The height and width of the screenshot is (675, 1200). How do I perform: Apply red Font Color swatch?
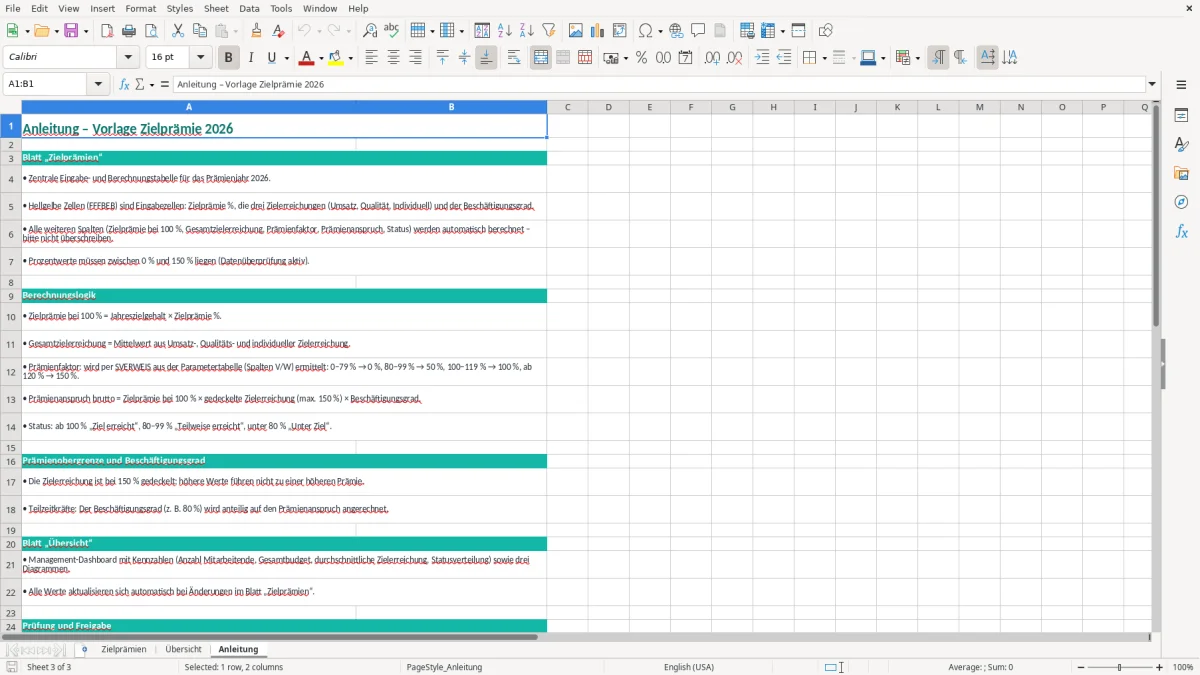[307, 58]
